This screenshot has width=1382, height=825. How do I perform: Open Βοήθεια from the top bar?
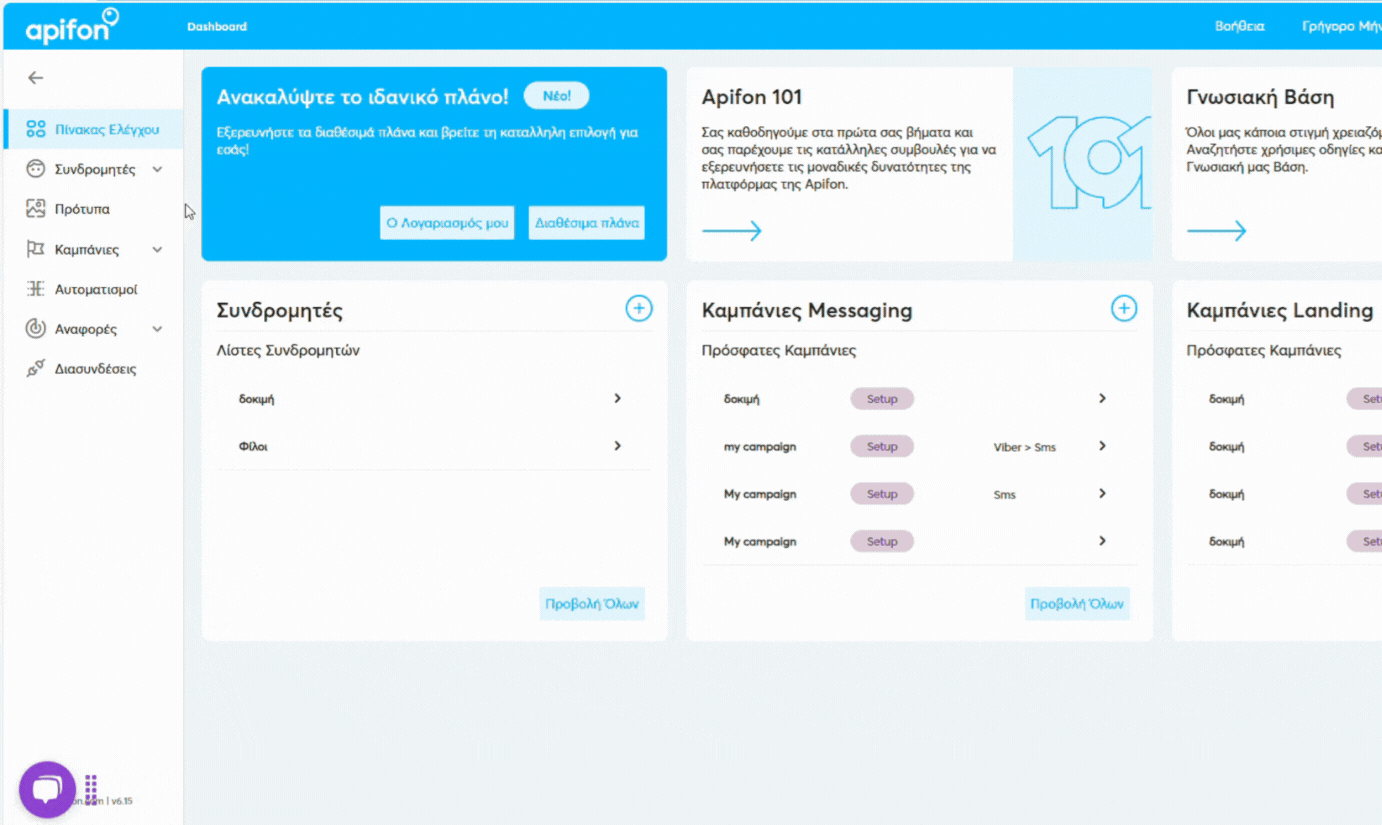(1240, 26)
